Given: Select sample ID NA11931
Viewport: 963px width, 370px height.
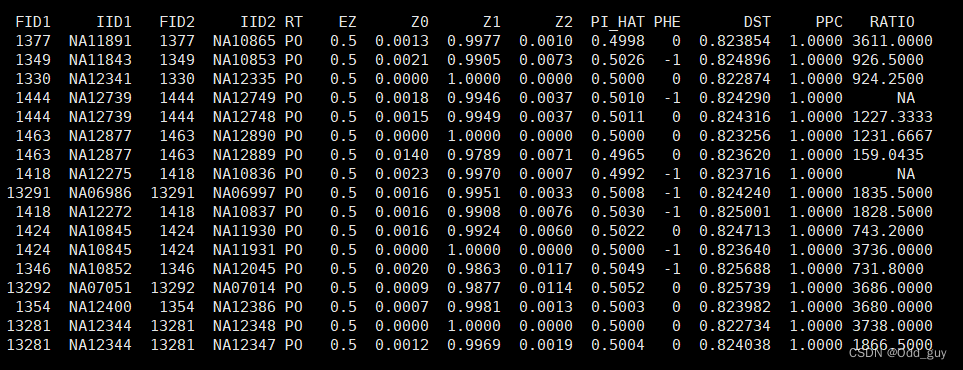Looking at the screenshot, I should pyautogui.click(x=244, y=251).
